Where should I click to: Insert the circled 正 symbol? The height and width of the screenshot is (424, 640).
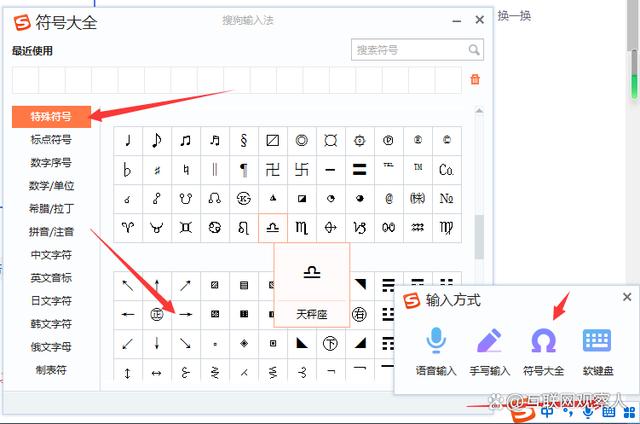point(157,314)
